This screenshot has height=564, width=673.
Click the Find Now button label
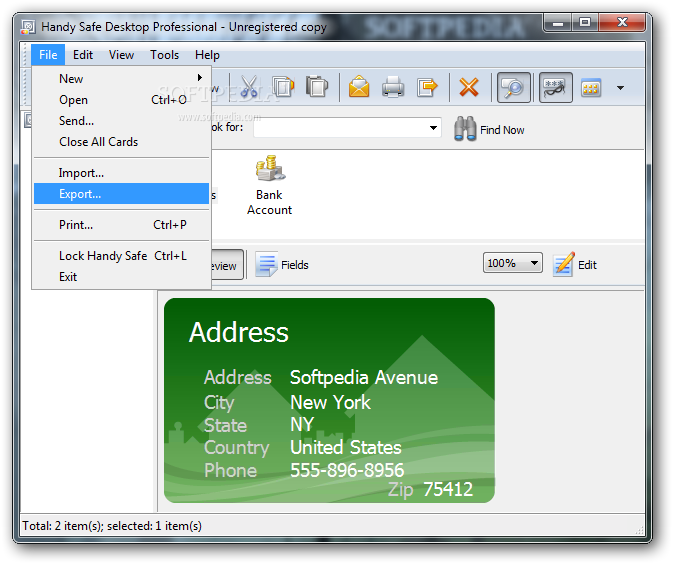click(502, 130)
